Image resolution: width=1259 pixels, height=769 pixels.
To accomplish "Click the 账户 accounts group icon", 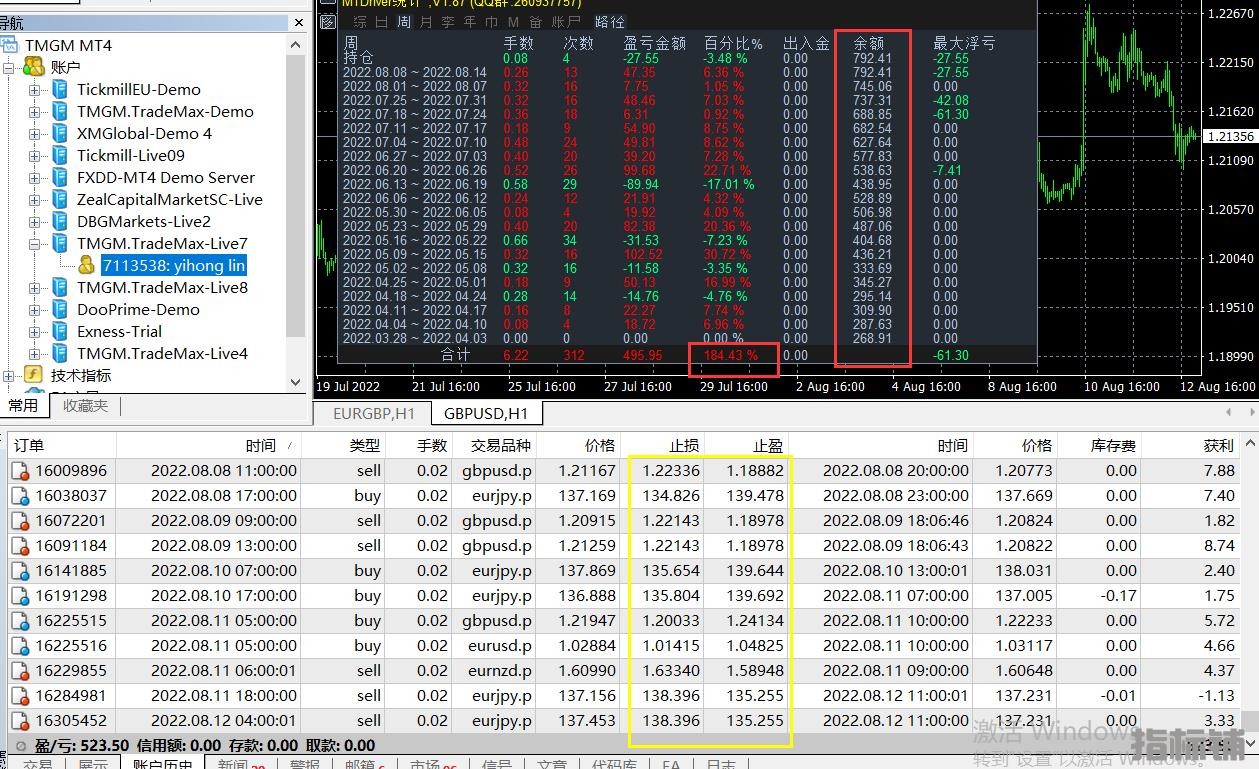I will pyautogui.click(x=33, y=67).
